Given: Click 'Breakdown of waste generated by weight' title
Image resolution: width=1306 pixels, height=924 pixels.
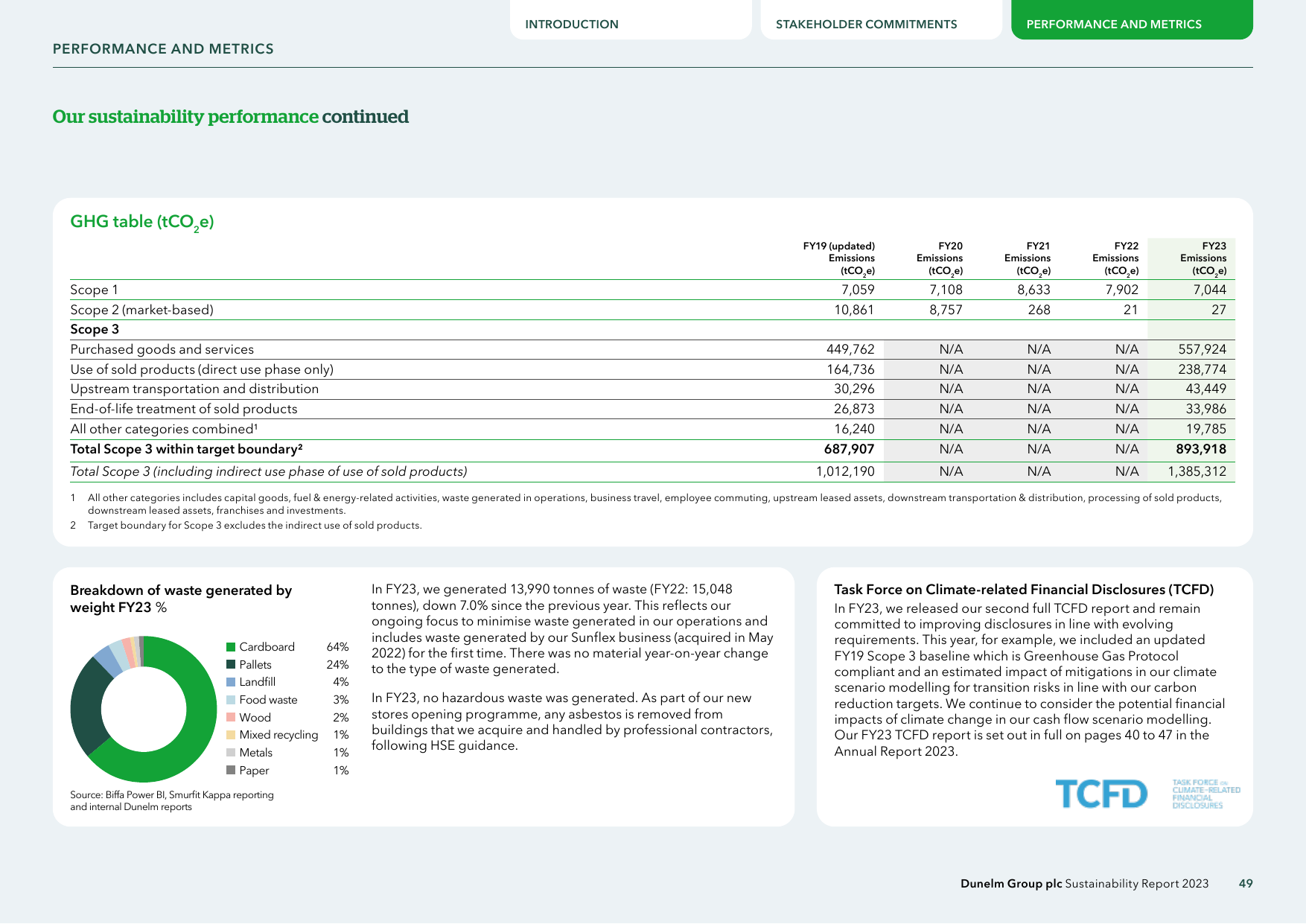Looking at the screenshot, I should (x=181, y=599).
